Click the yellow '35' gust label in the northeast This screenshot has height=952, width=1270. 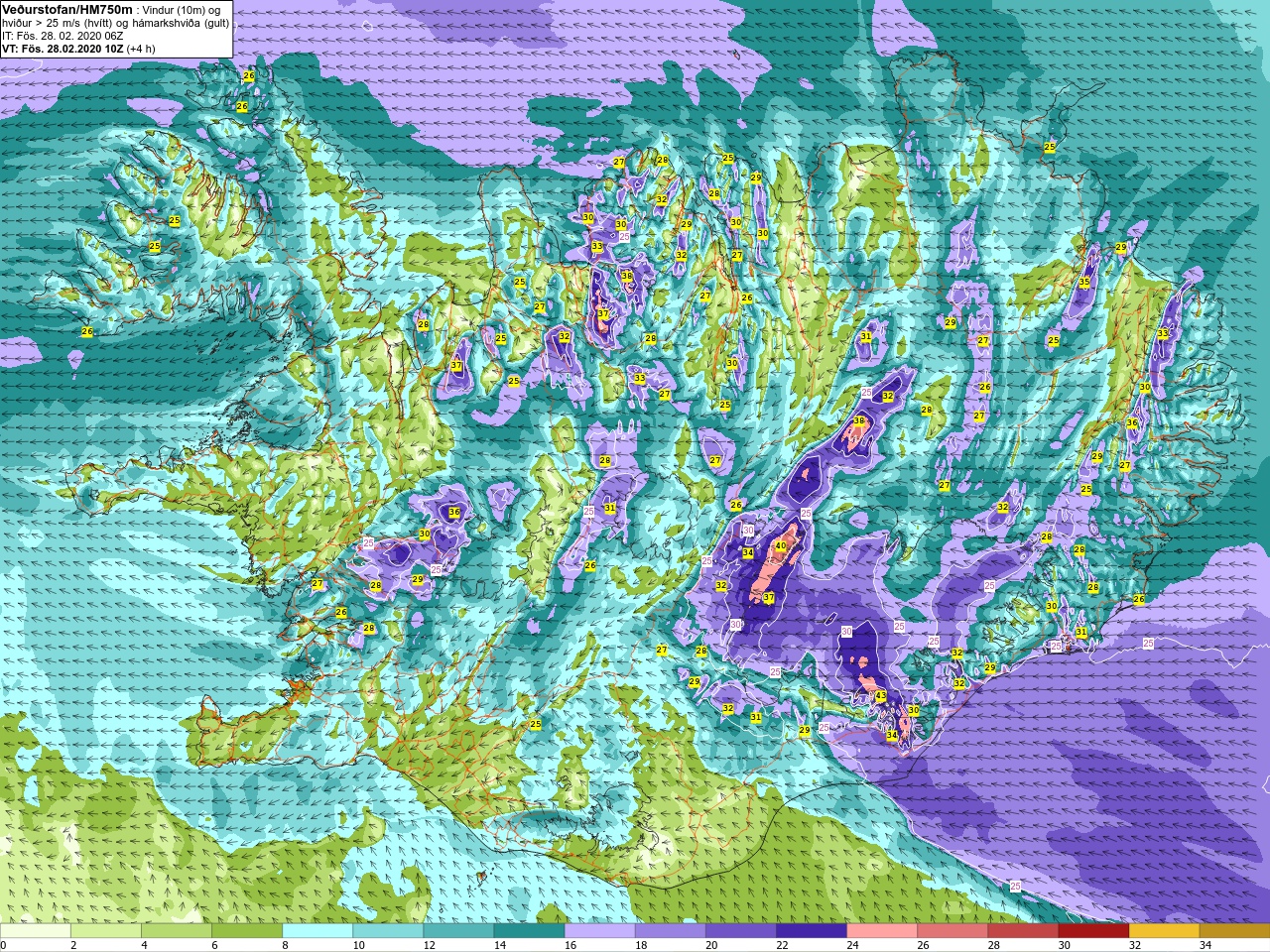[x=1084, y=283]
